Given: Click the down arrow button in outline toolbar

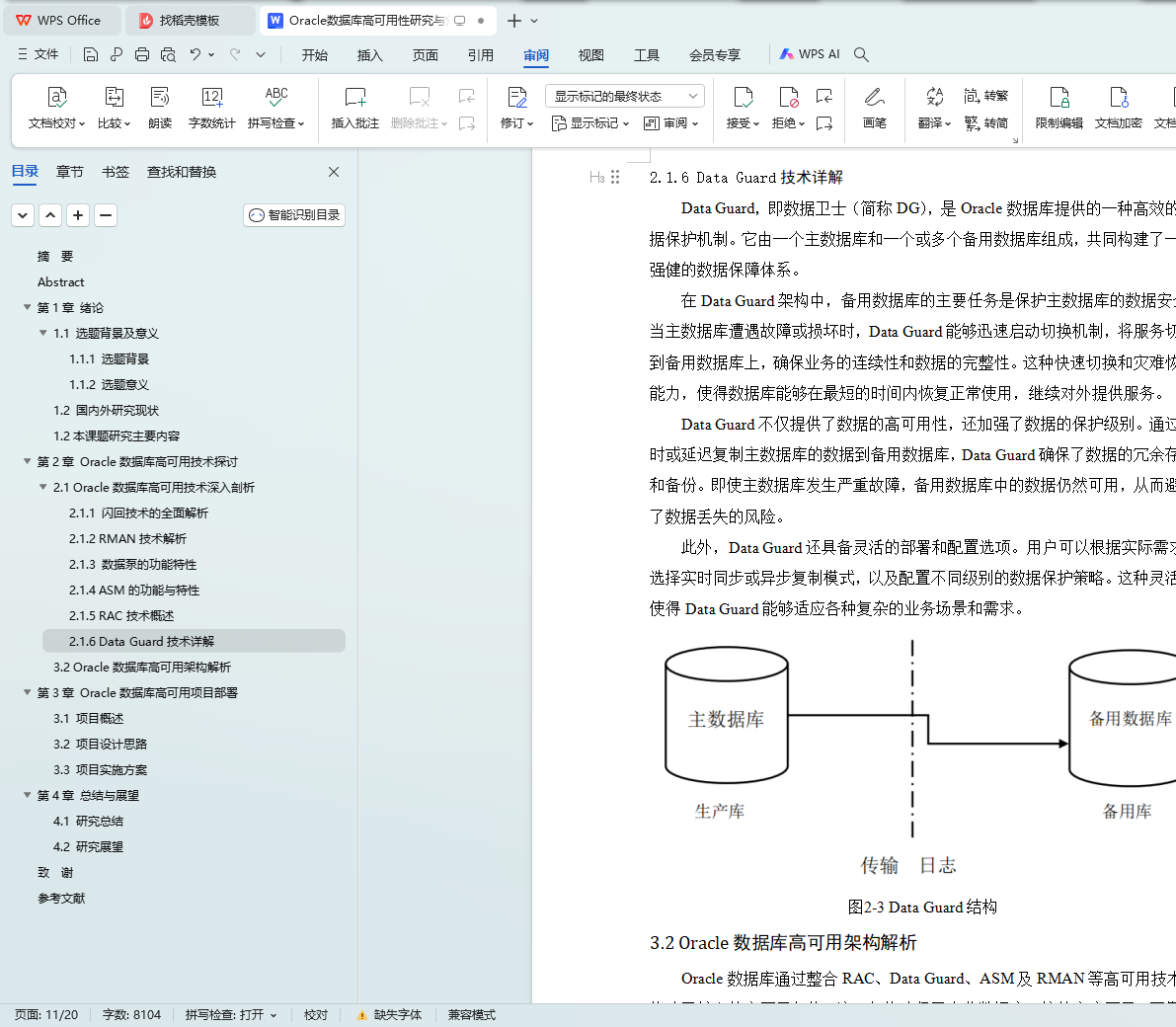Looking at the screenshot, I should [23, 215].
